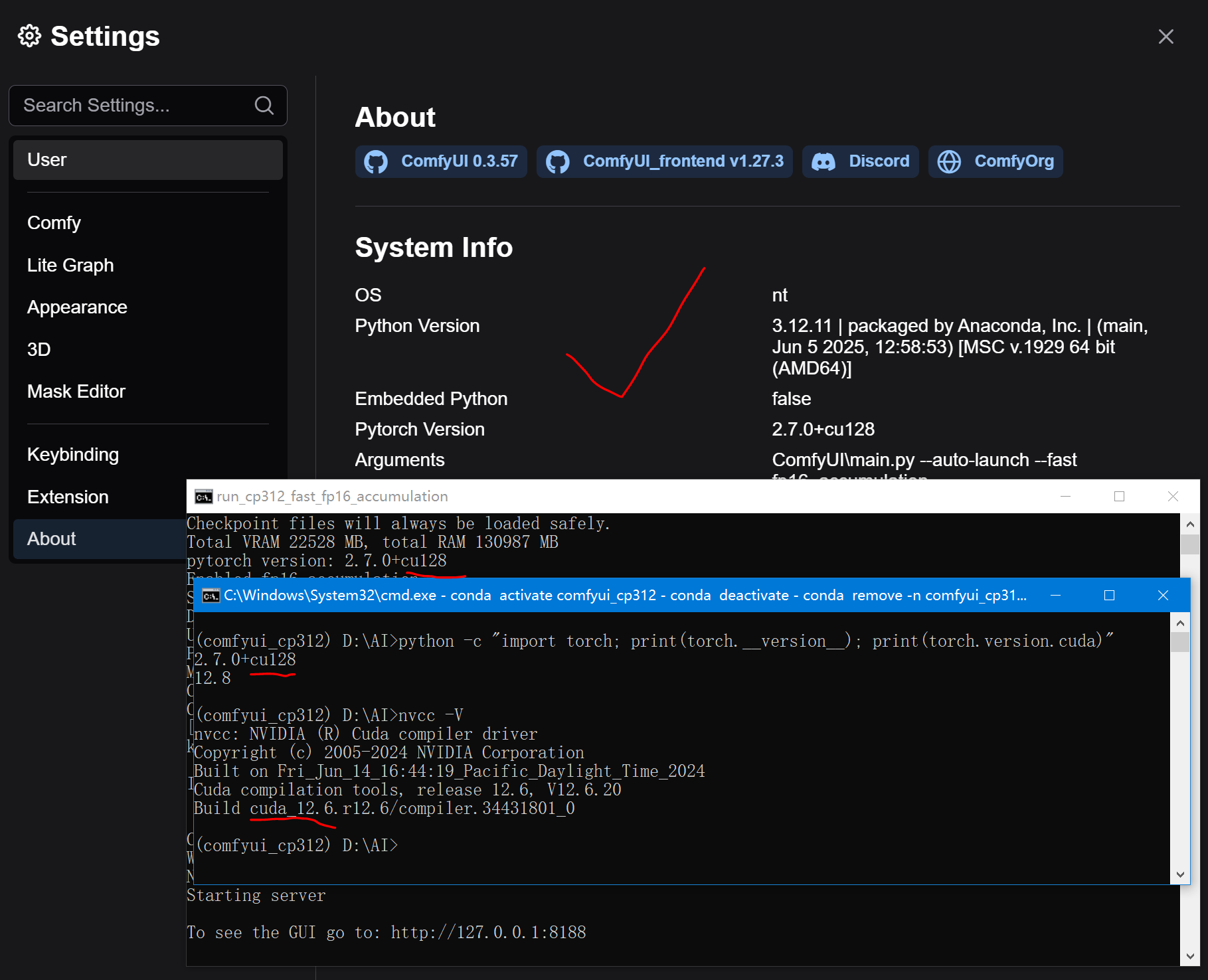
Task: Click the GitHub icon on ComfyUI 0.3.57 badge
Action: pyautogui.click(x=376, y=161)
